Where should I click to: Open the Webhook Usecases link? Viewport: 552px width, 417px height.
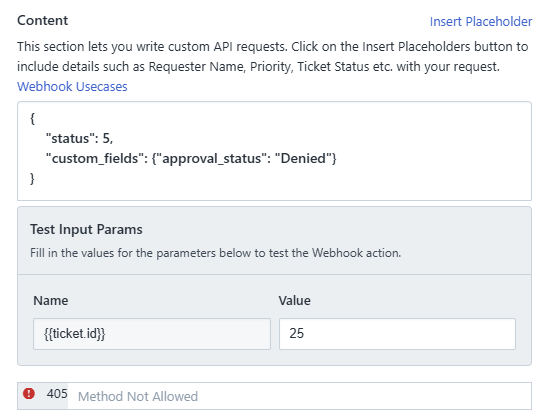pyautogui.click(x=72, y=87)
